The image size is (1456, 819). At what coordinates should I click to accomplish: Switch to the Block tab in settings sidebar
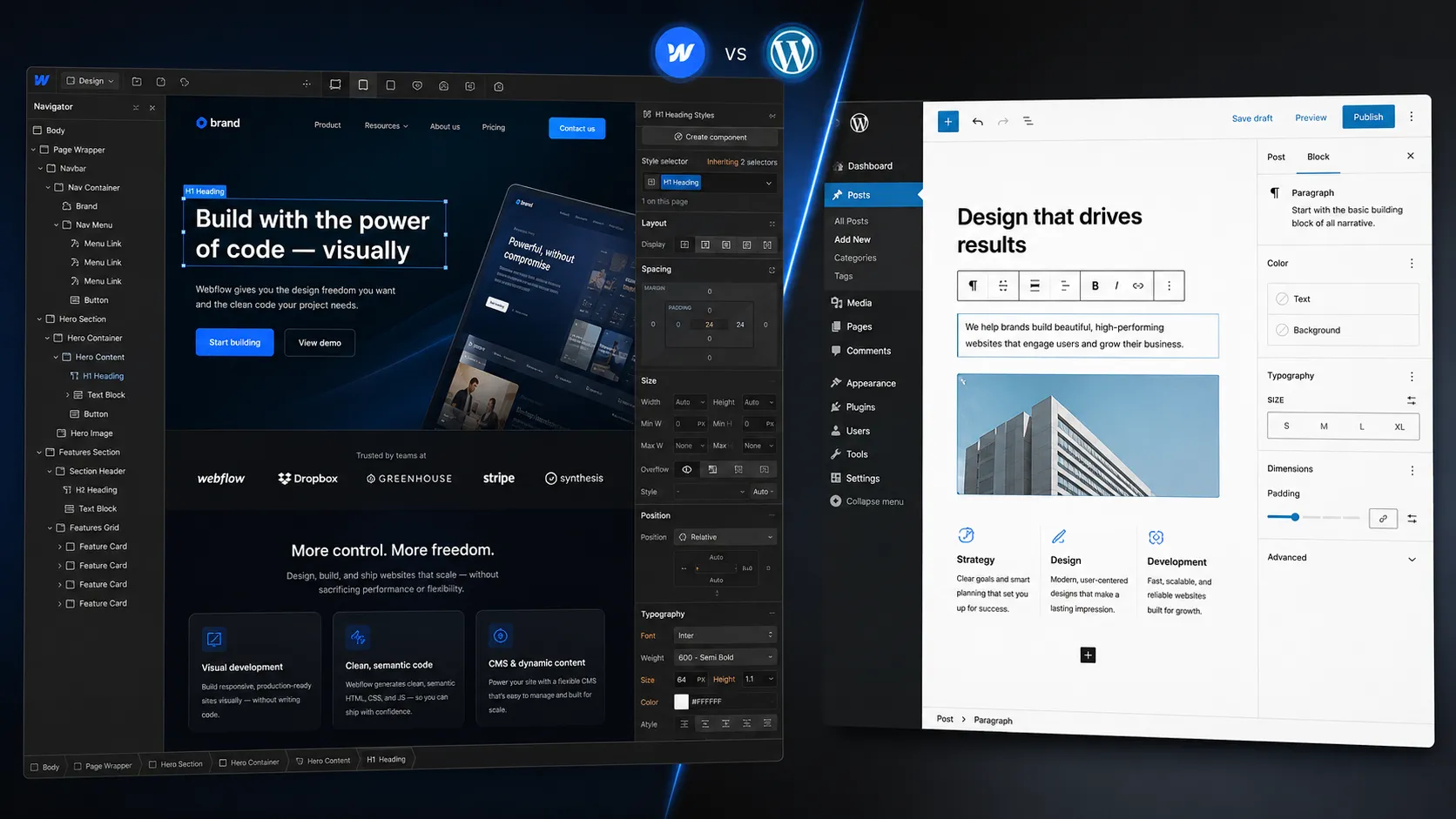[x=1318, y=157]
